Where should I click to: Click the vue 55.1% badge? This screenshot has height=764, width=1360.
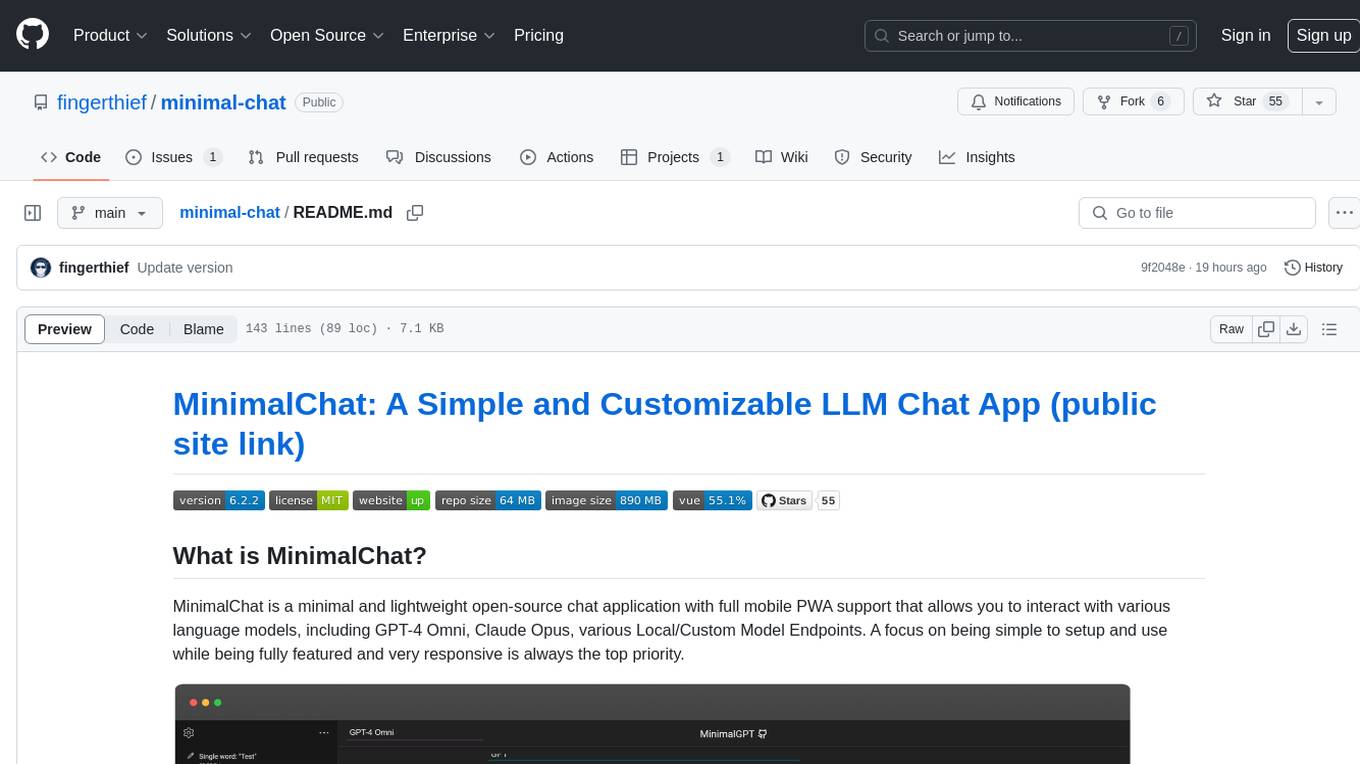712,500
